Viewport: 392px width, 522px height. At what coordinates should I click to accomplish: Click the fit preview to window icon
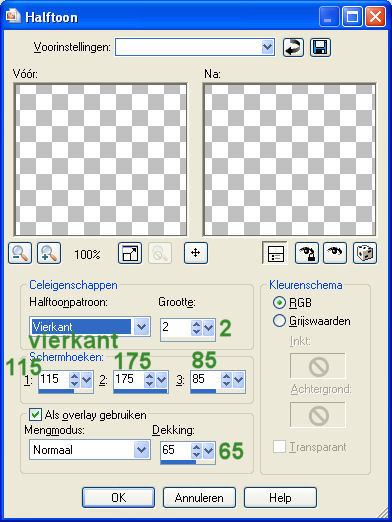130,253
